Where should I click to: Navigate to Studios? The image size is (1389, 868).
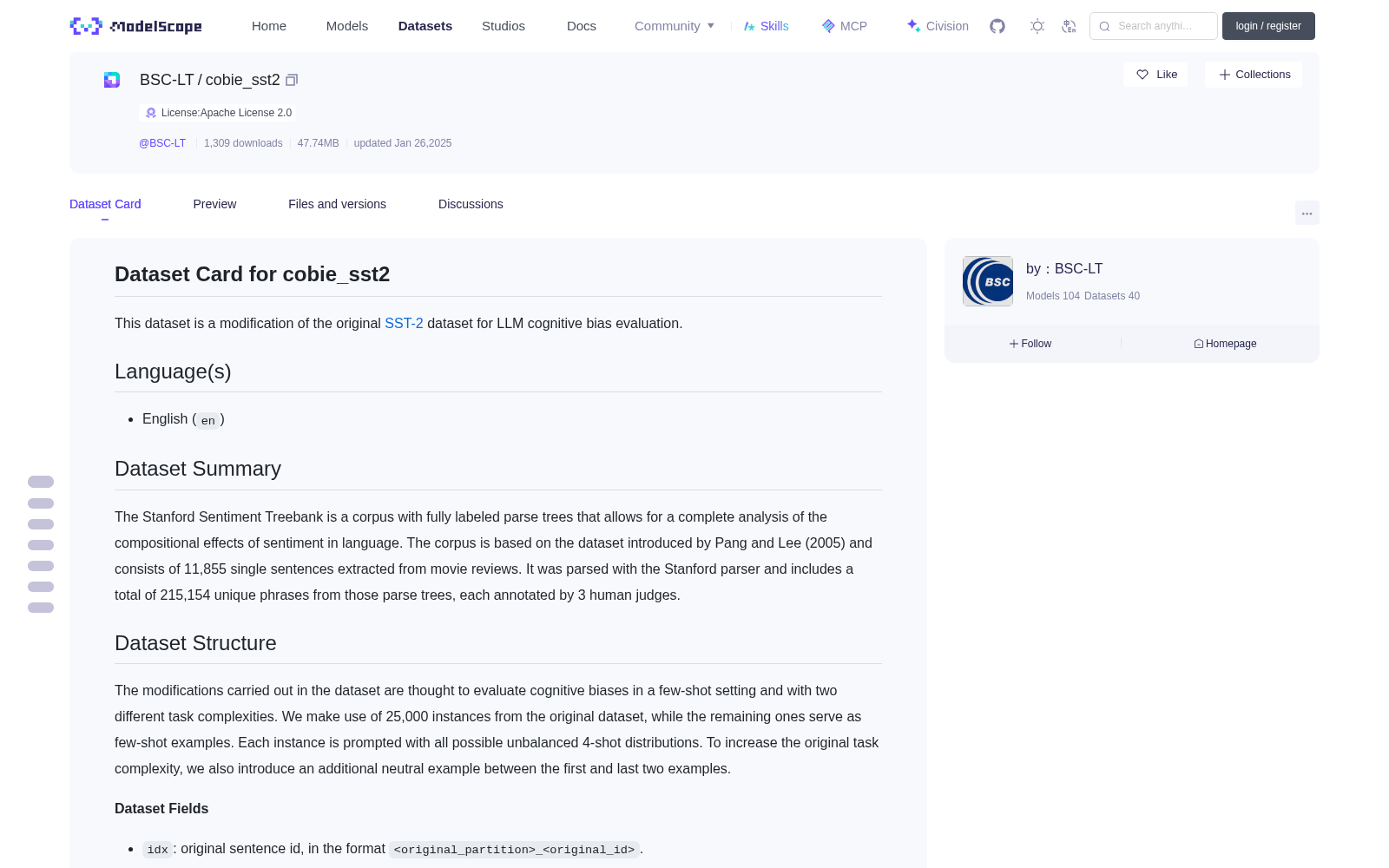(504, 26)
